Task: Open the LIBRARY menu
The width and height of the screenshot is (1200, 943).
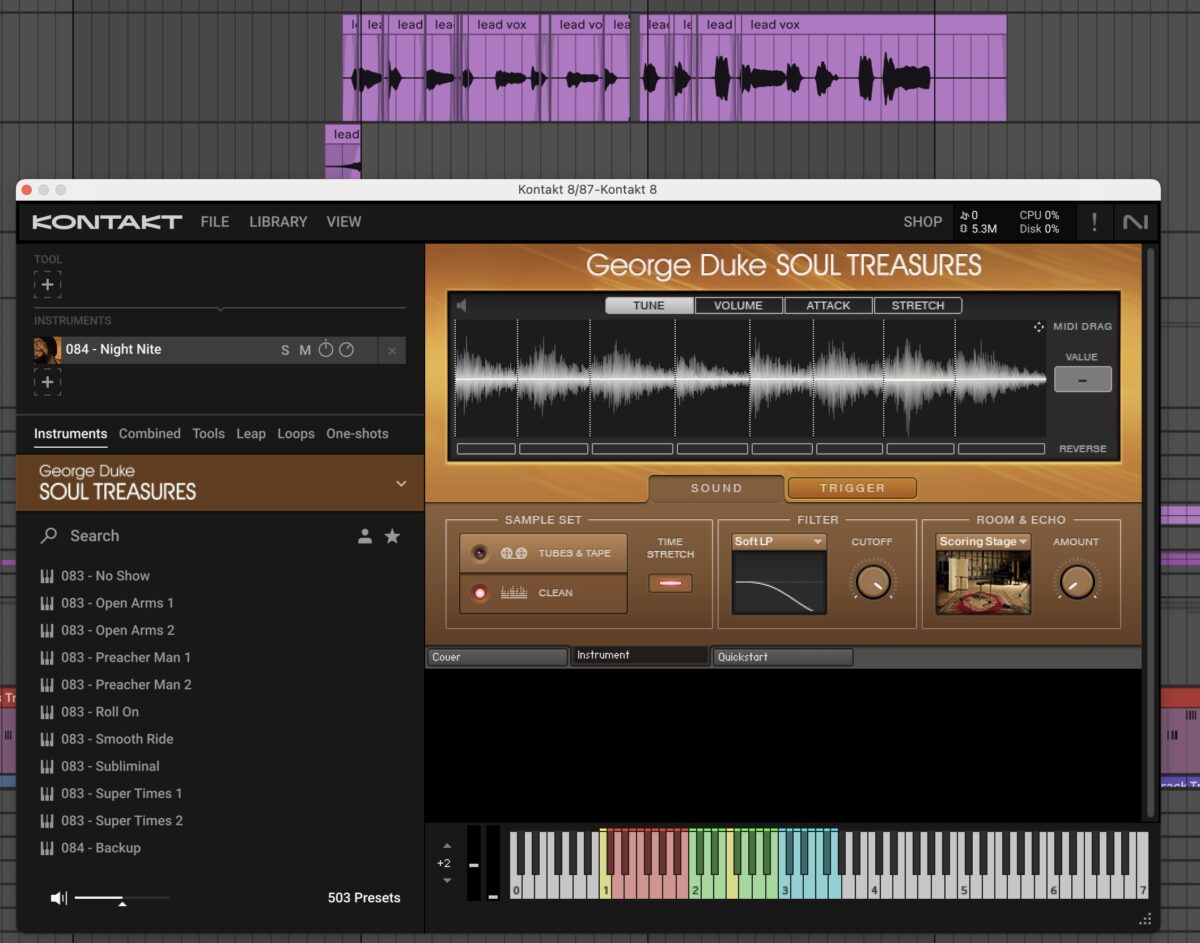Action: click(x=278, y=222)
